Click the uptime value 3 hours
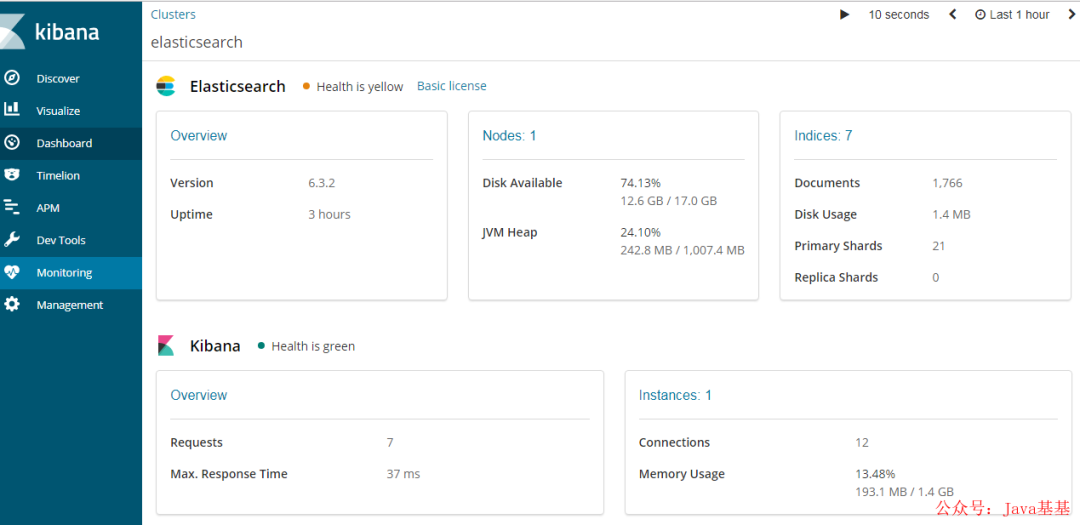This screenshot has width=1080, height=525. tap(329, 215)
